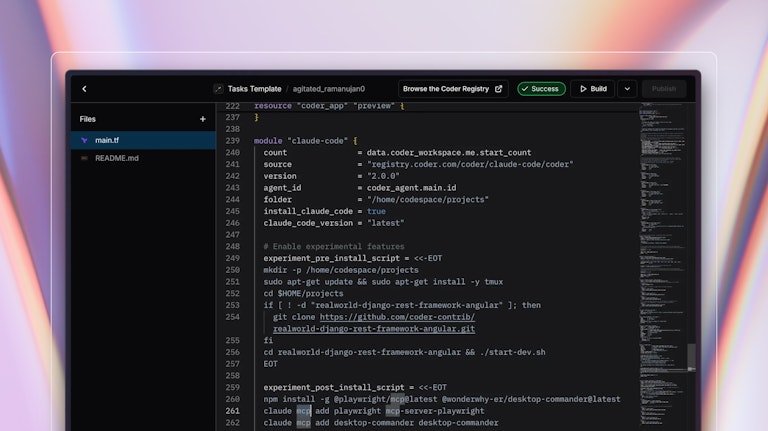This screenshot has width=768, height=431.
Task: Click the cd $HOME/projects line
Action: pos(303,293)
